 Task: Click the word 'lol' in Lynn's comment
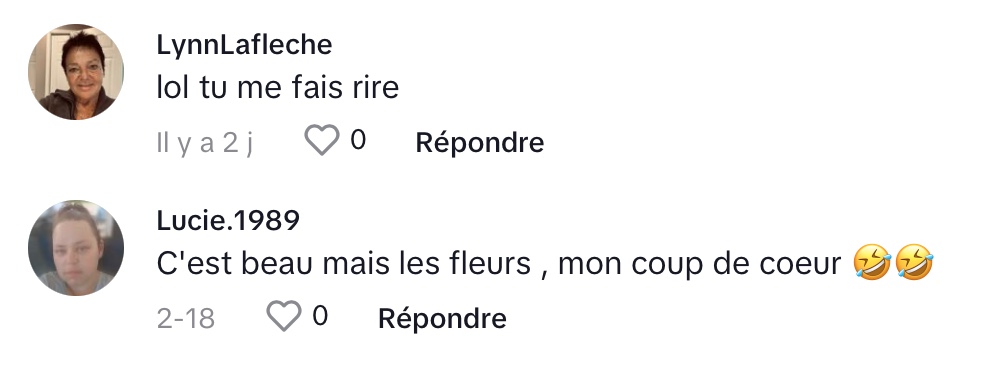pos(173,87)
